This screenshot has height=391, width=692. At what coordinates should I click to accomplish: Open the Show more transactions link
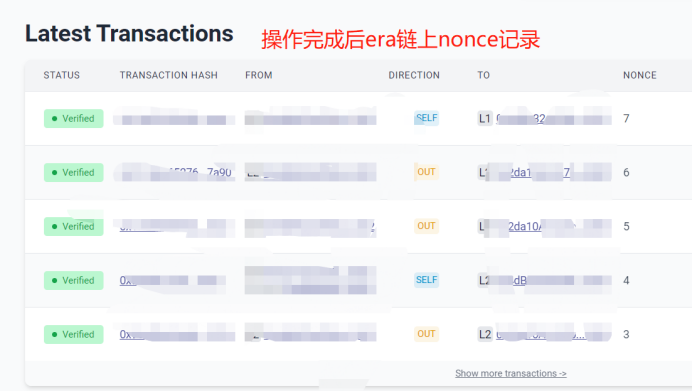(511, 373)
